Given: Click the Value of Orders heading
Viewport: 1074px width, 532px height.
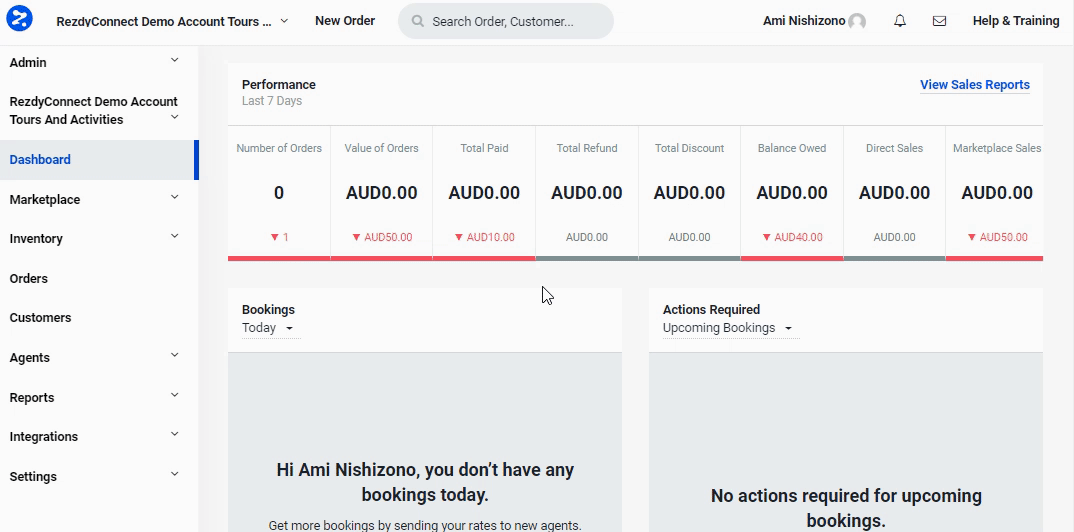Looking at the screenshot, I should pyautogui.click(x=382, y=148).
